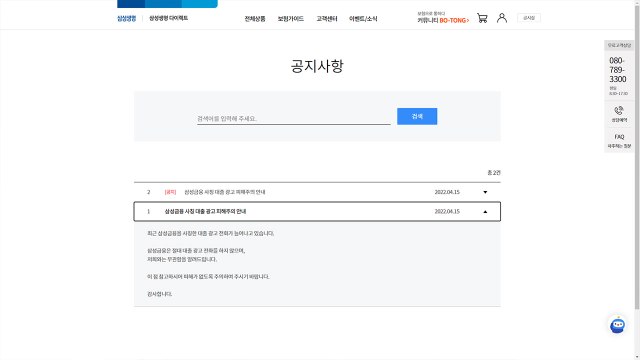Open the 이벤트/소식 menu

[x=363, y=19]
